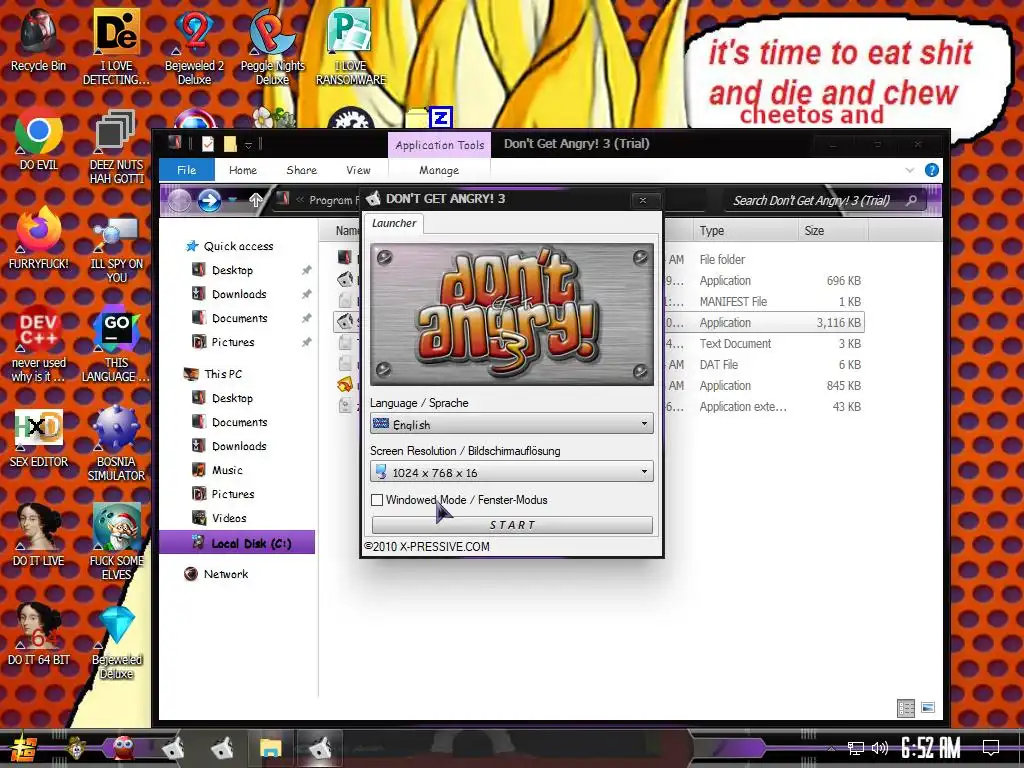This screenshot has width=1024, height=768.
Task: Click the Don't Get Angry logo banner
Action: (511, 315)
